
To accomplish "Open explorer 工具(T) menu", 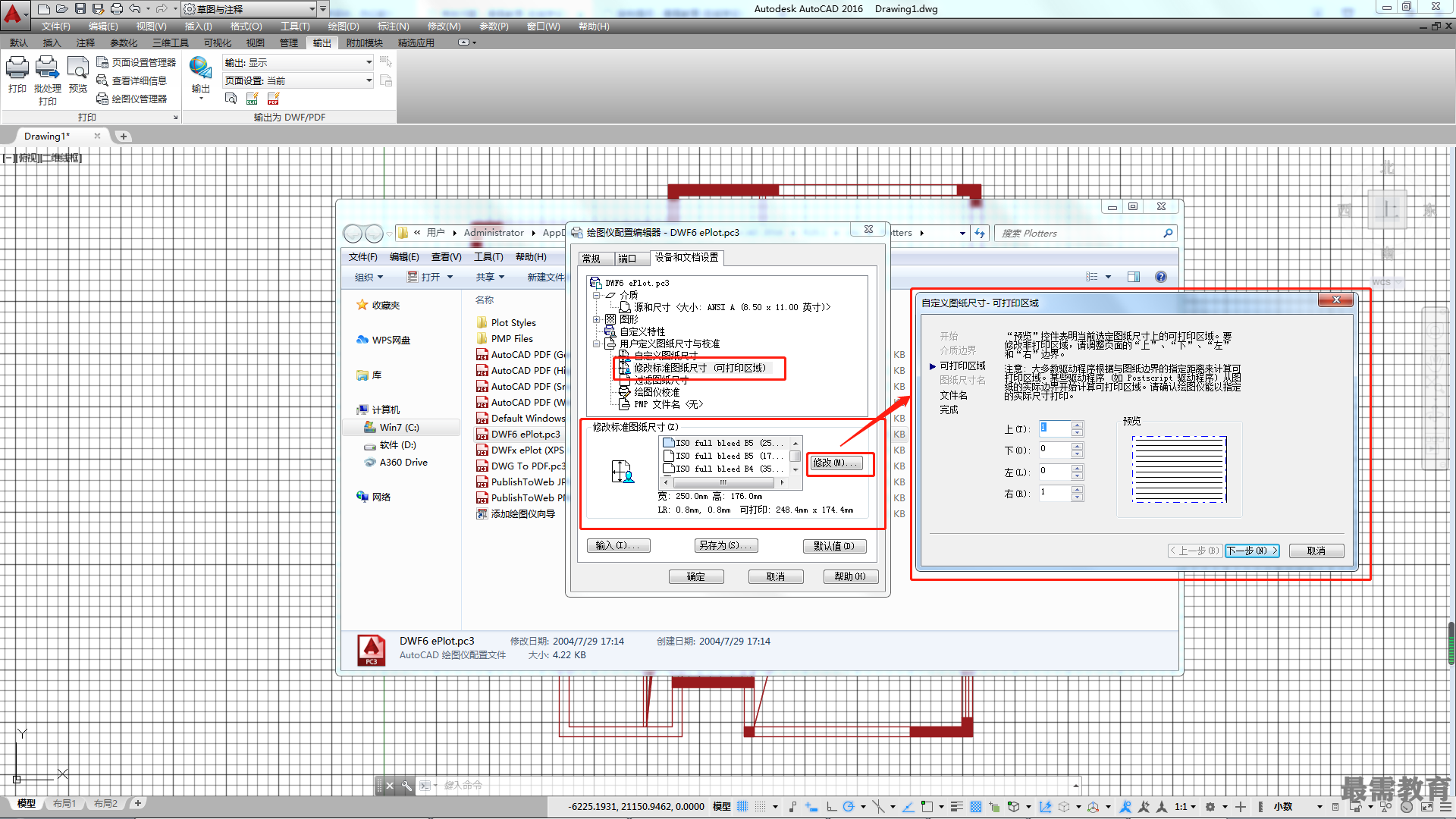I will pyautogui.click(x=488, y=257).
